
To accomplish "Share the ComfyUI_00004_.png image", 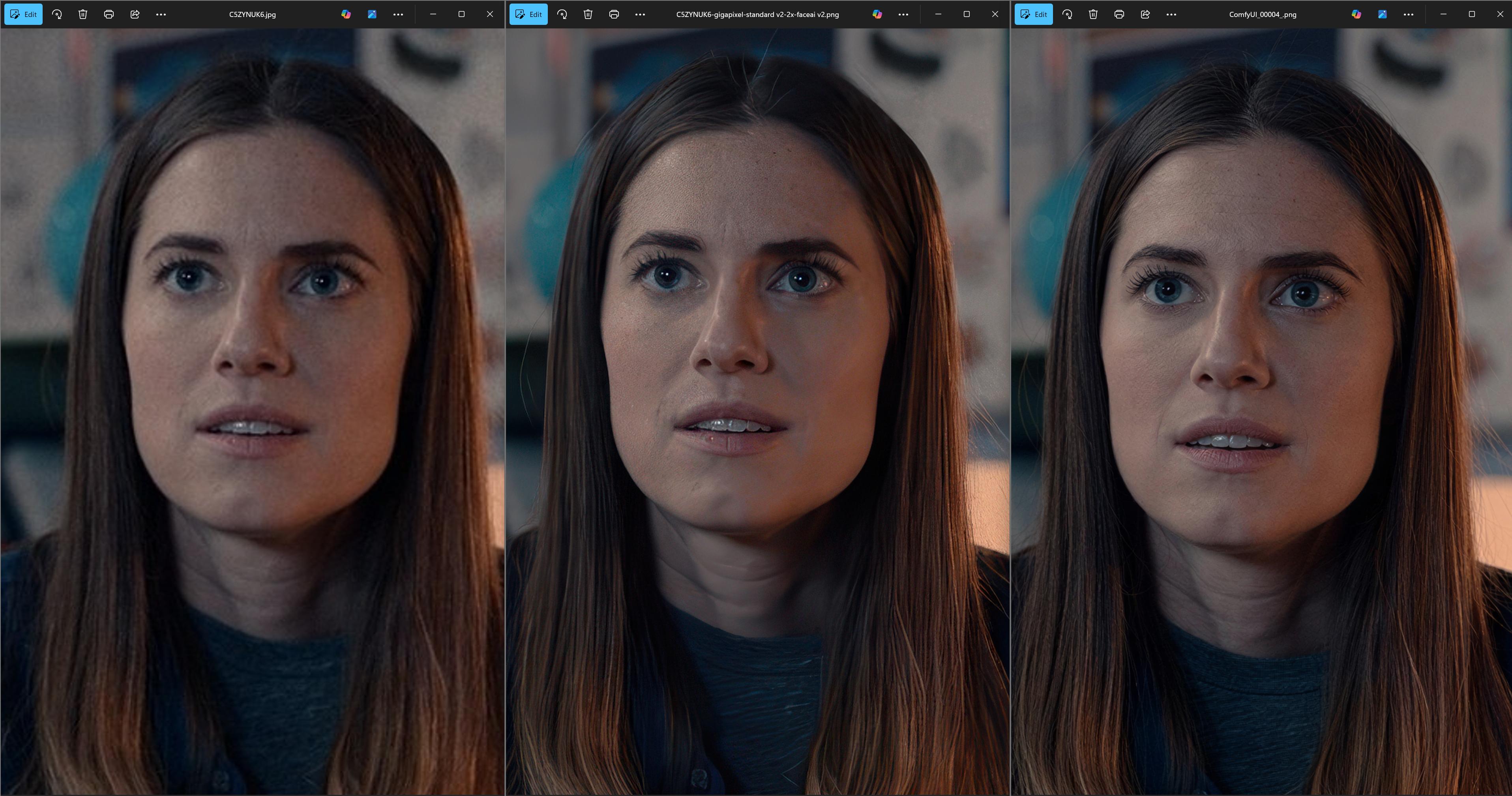I will coord(1145,14).
